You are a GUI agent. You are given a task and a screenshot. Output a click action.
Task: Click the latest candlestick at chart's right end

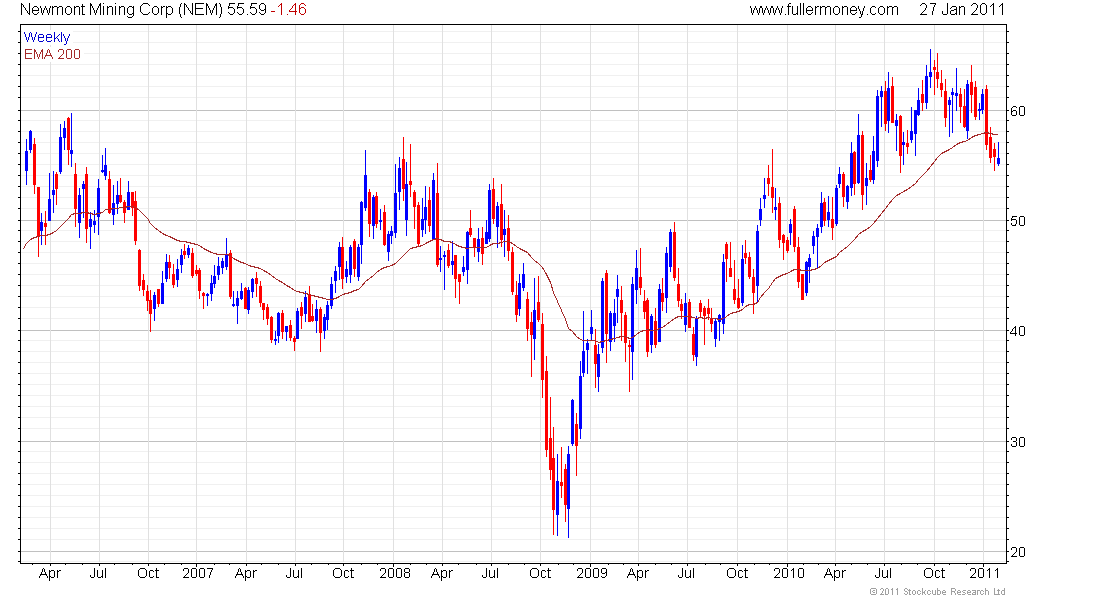click(998, 159)
